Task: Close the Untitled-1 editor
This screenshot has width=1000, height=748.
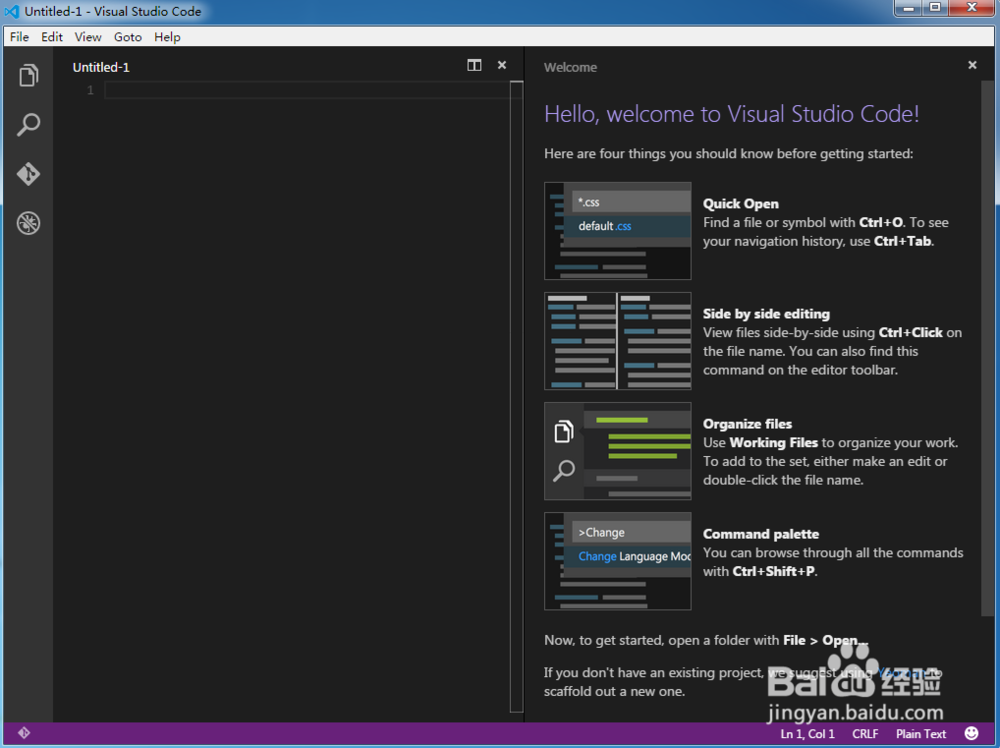Action: 502,65
